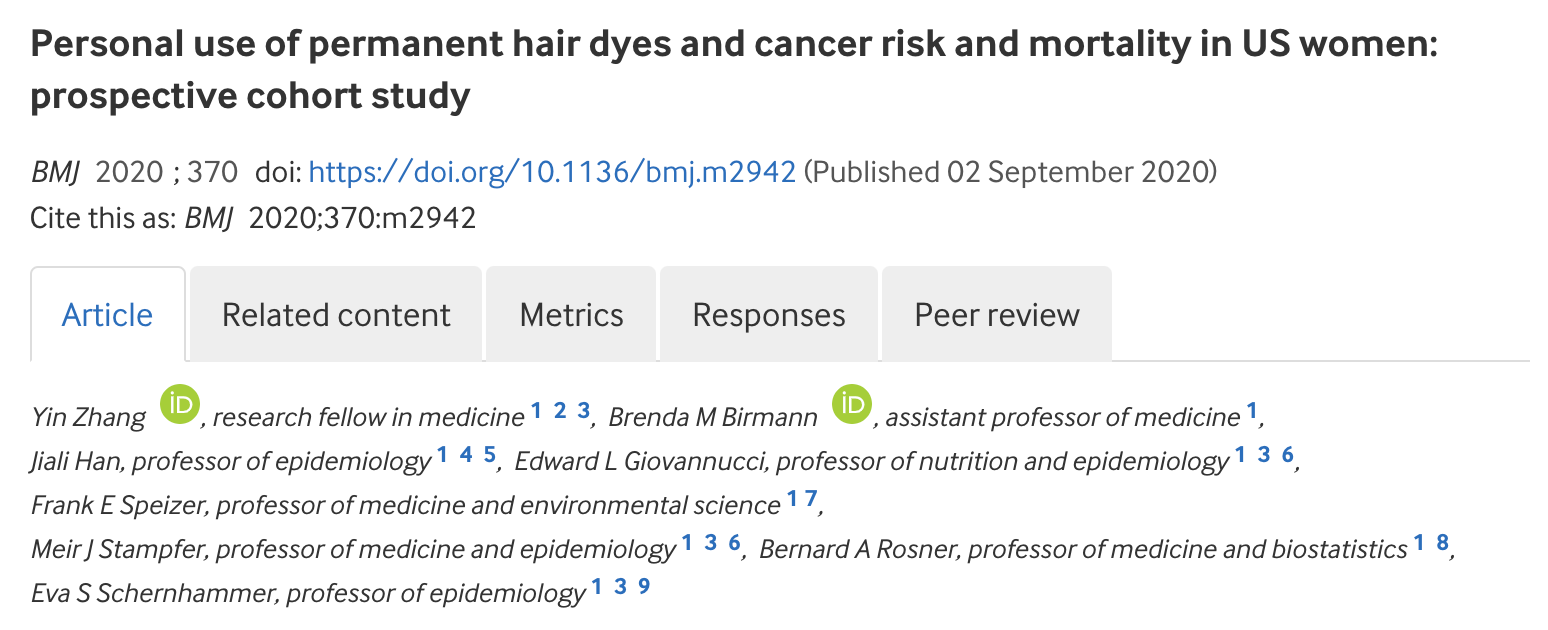Viewport: 1548px width, 630px height.
Task: Switch to the Related content tab
Action: coord(336,314)
